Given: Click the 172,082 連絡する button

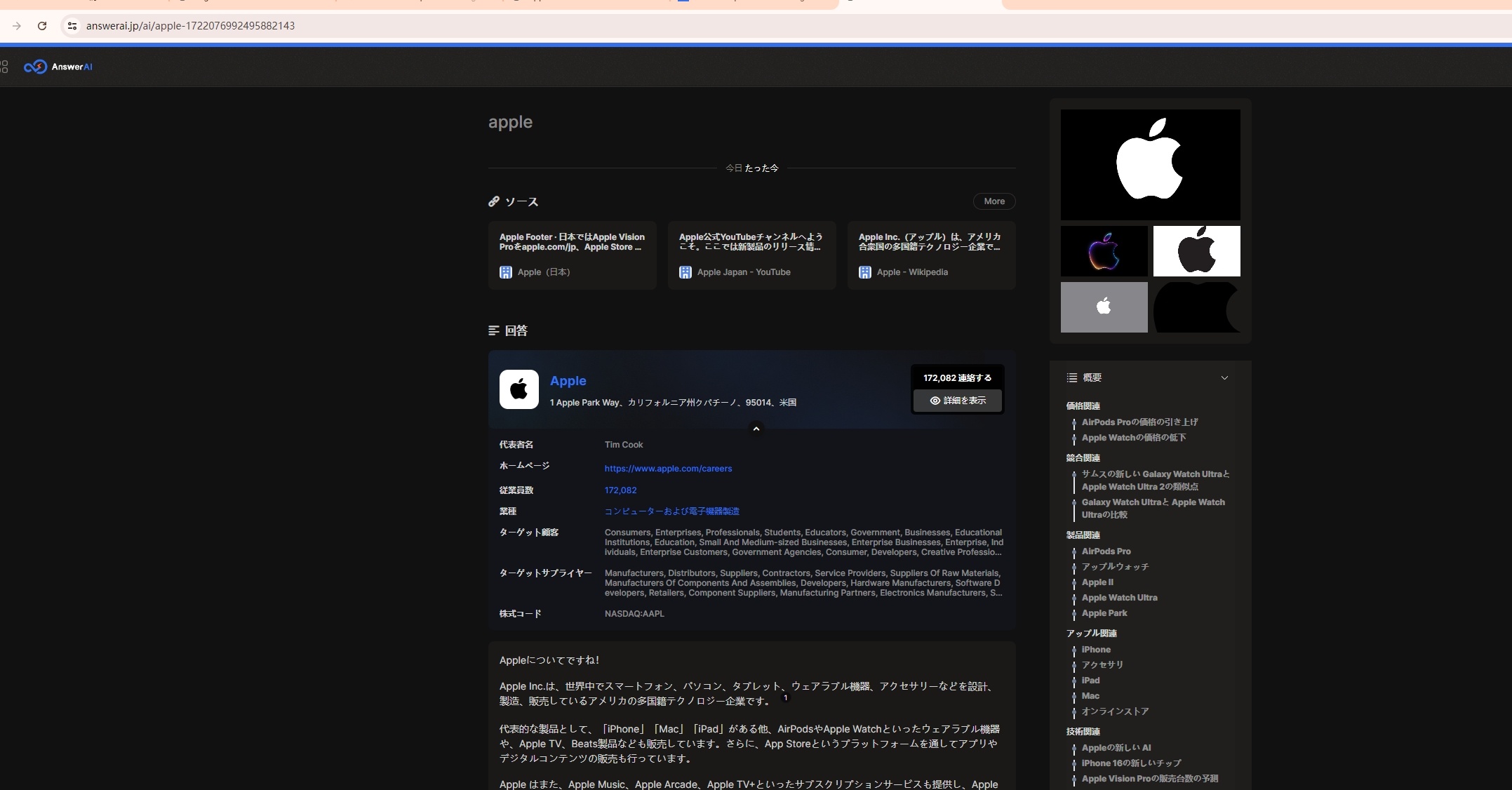Looking at the screenshot, I should click(x=958, y=377).
